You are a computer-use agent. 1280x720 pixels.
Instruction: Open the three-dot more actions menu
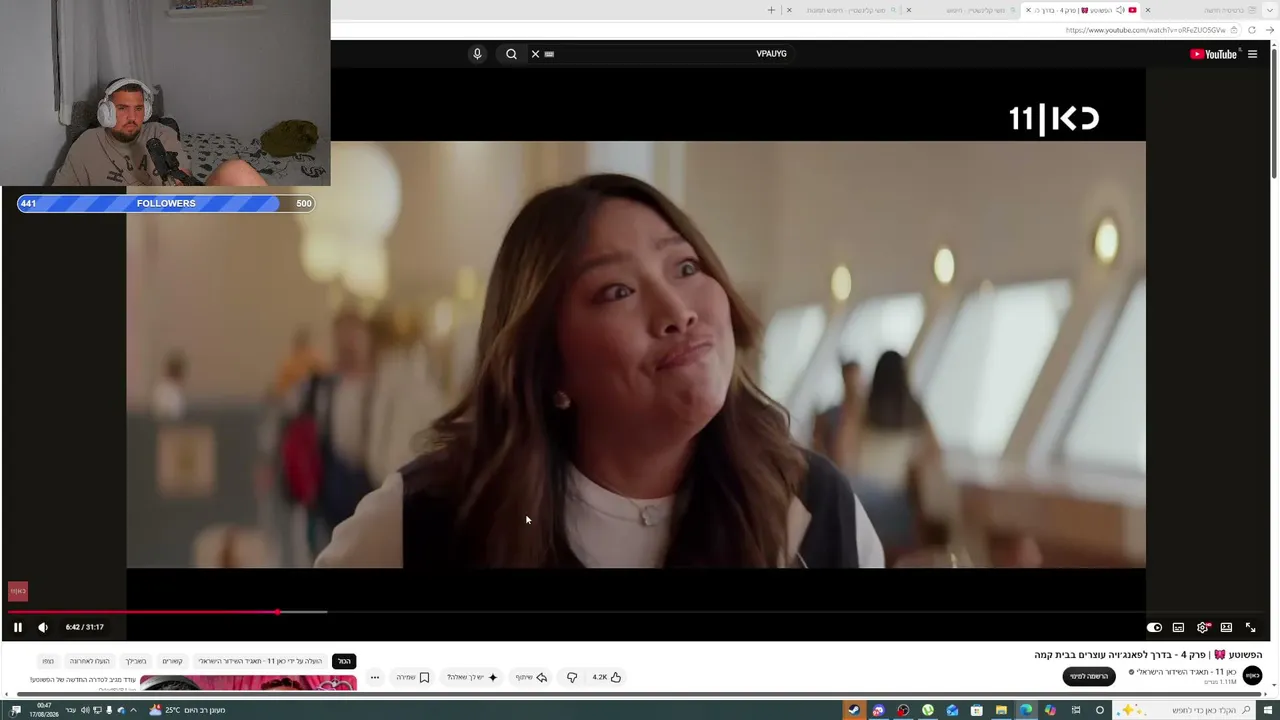(375, 677)
